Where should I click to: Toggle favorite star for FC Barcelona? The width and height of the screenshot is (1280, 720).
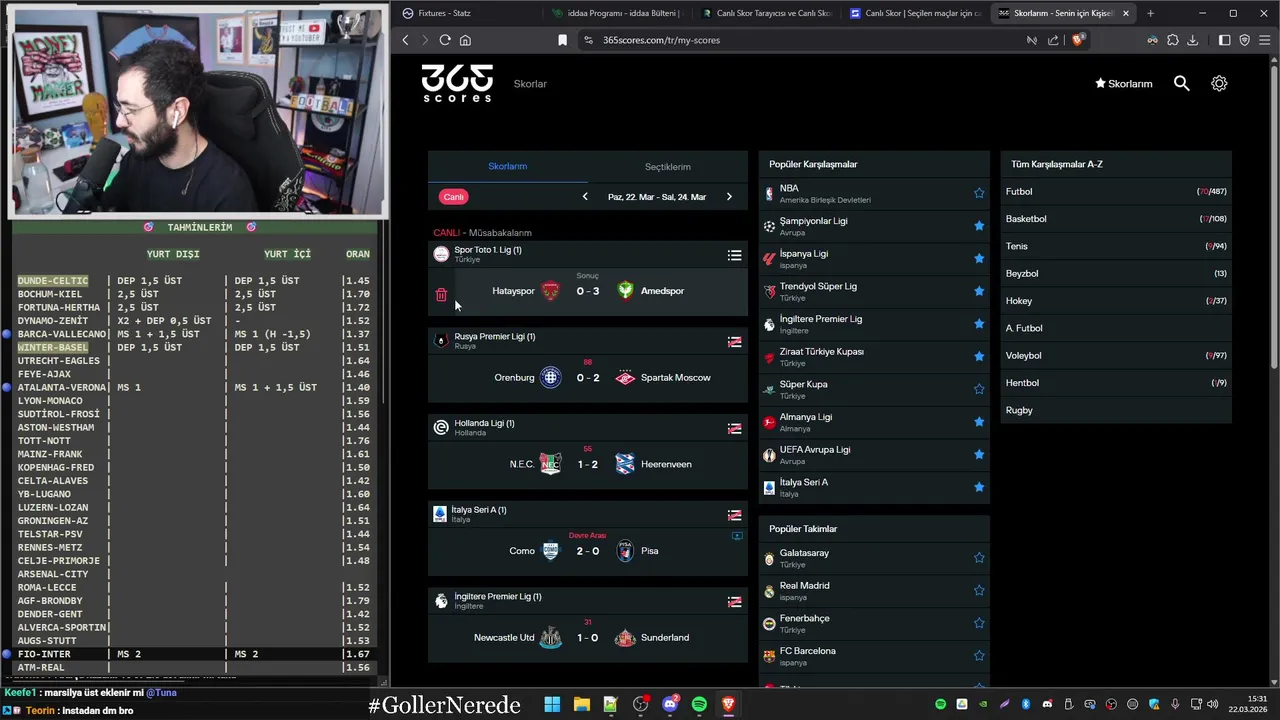pyautogui.click(x=979, y=656)
